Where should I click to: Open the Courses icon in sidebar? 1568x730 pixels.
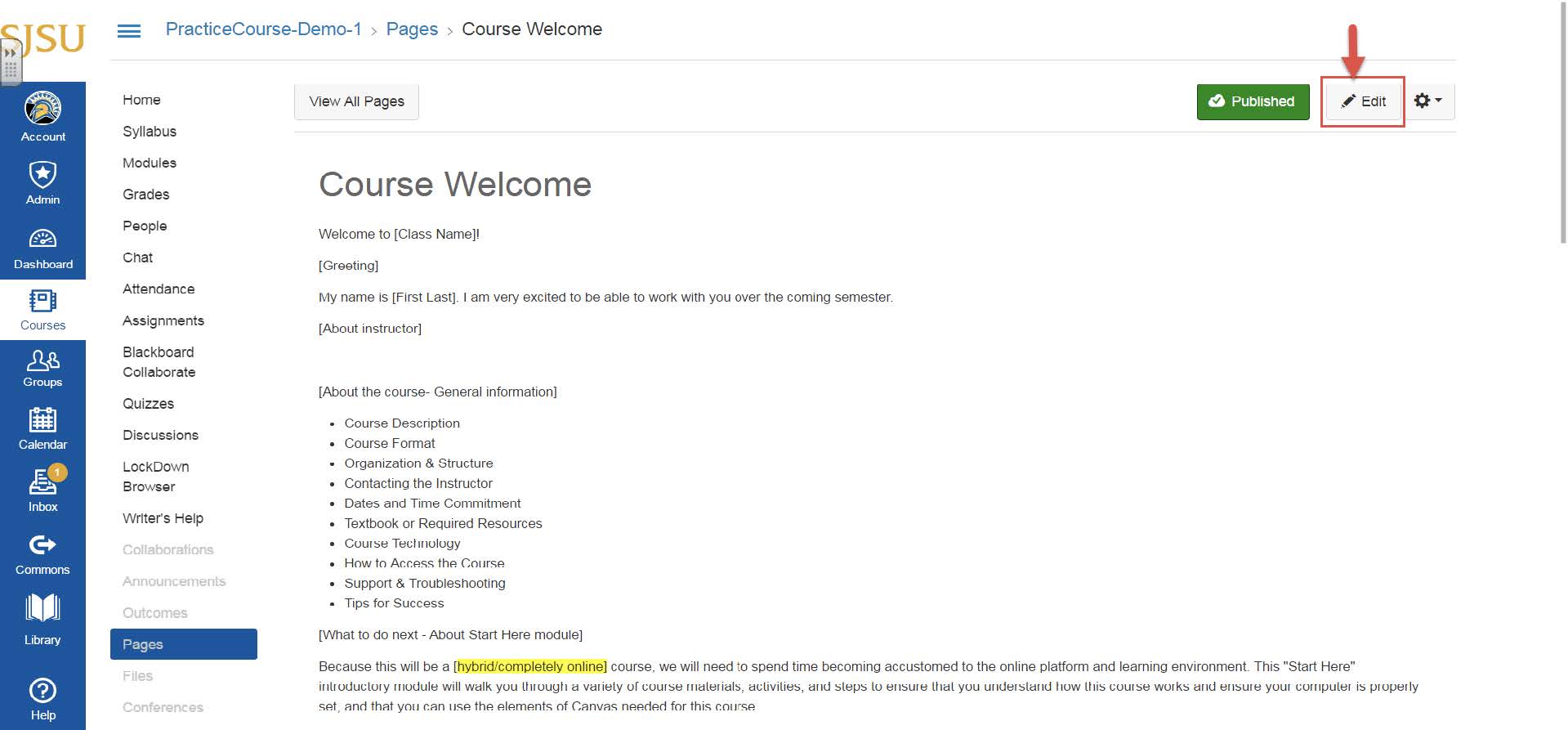click(x=42, y=301)
